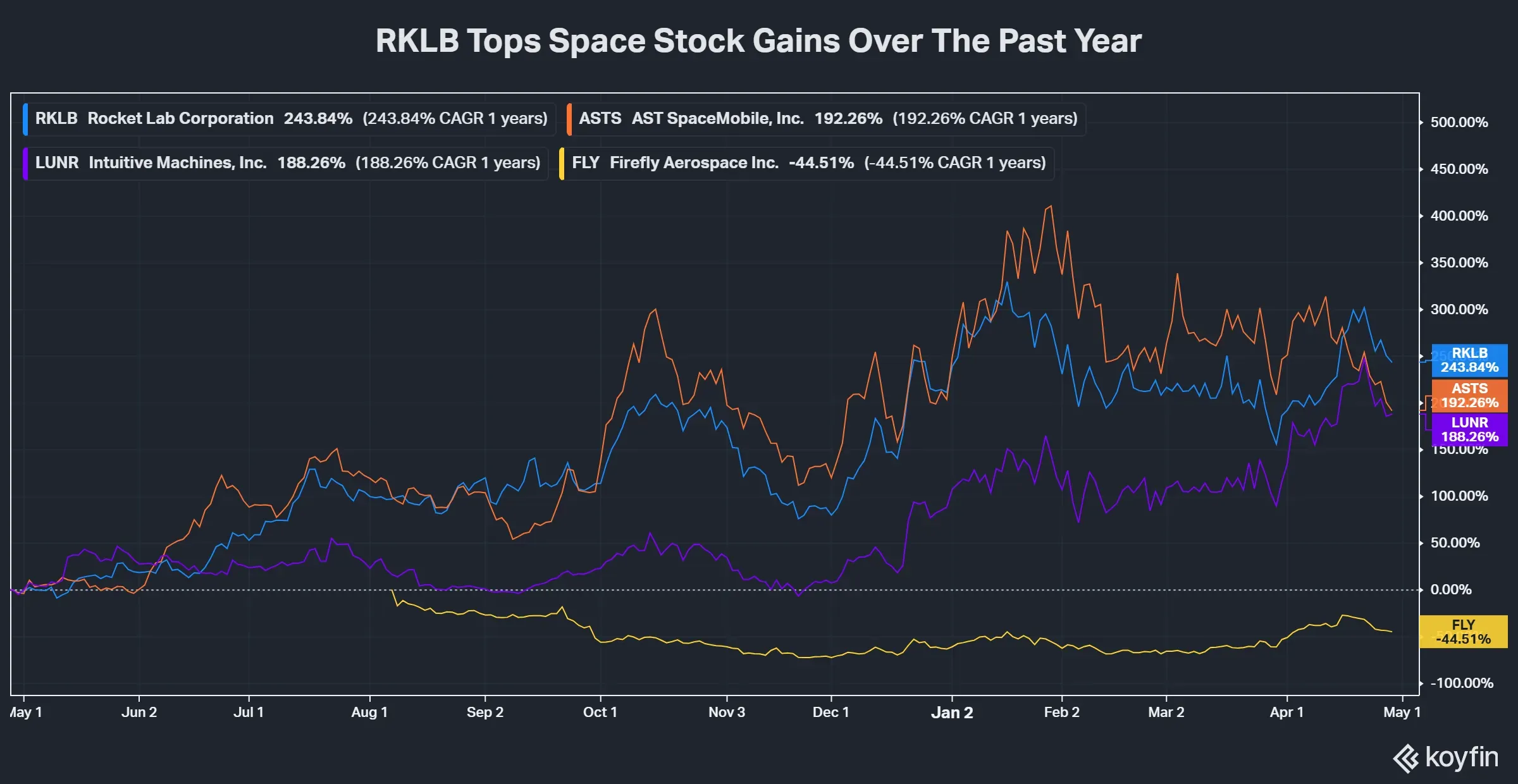The image size is (1518, 784).
Task: Click the yellow FLY -44.51% price tag
Action: click(1463, 632)
